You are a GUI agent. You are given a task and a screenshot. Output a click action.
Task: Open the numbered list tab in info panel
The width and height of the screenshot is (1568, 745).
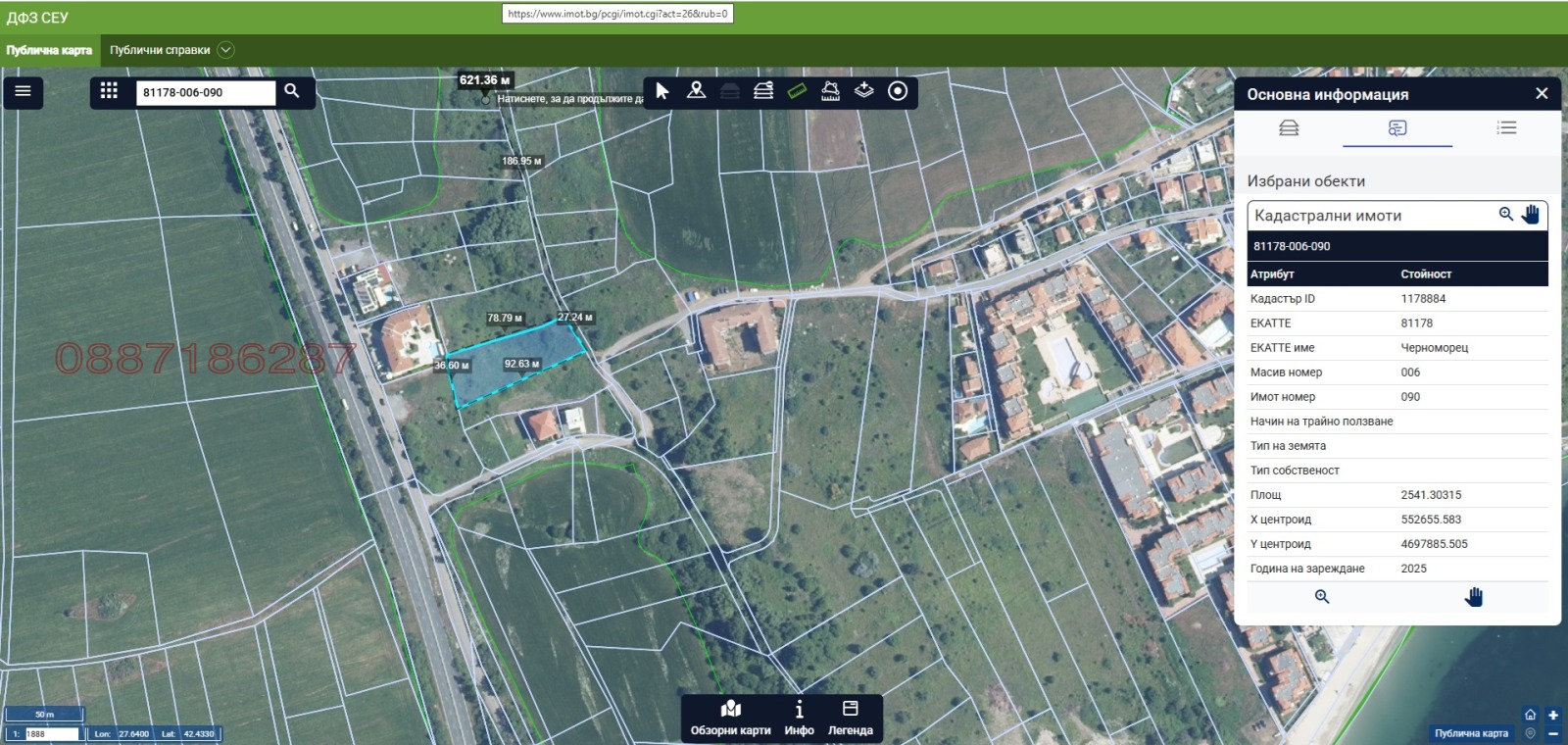click(1506, 128)
